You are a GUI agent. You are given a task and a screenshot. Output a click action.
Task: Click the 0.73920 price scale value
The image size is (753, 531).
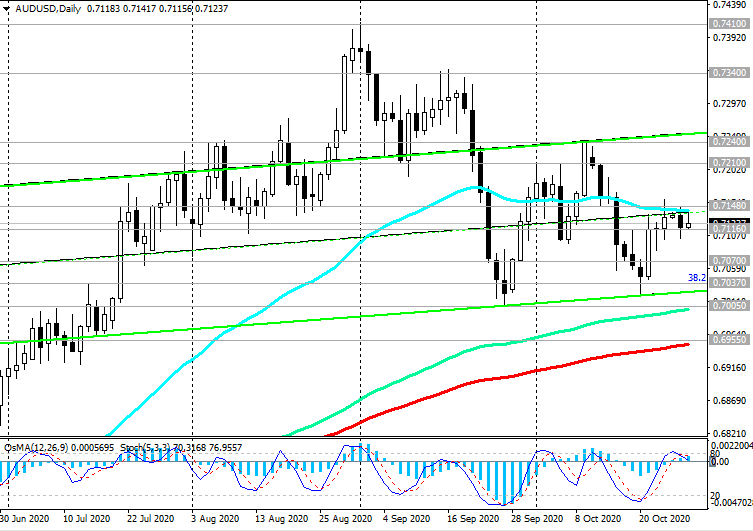(x=729, y=38)
